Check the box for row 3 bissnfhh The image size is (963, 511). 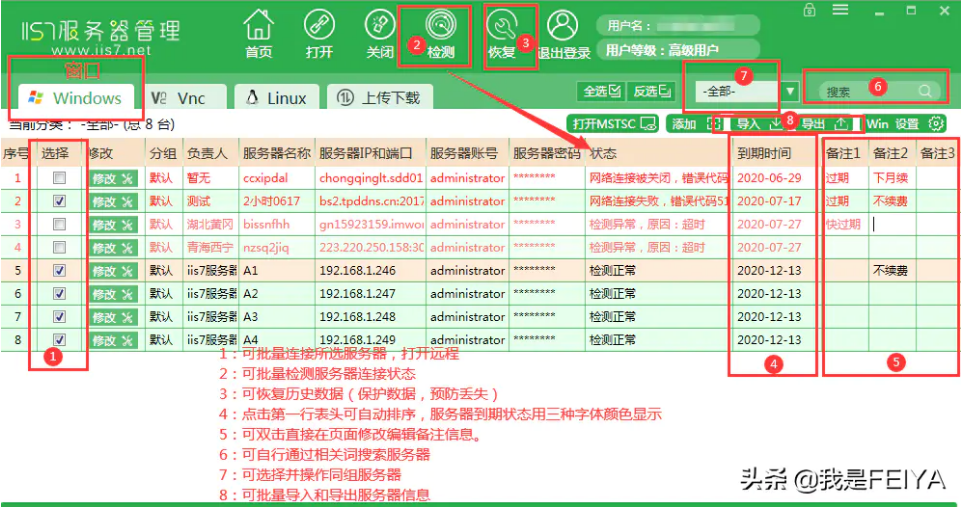click(x=59, y=224)
